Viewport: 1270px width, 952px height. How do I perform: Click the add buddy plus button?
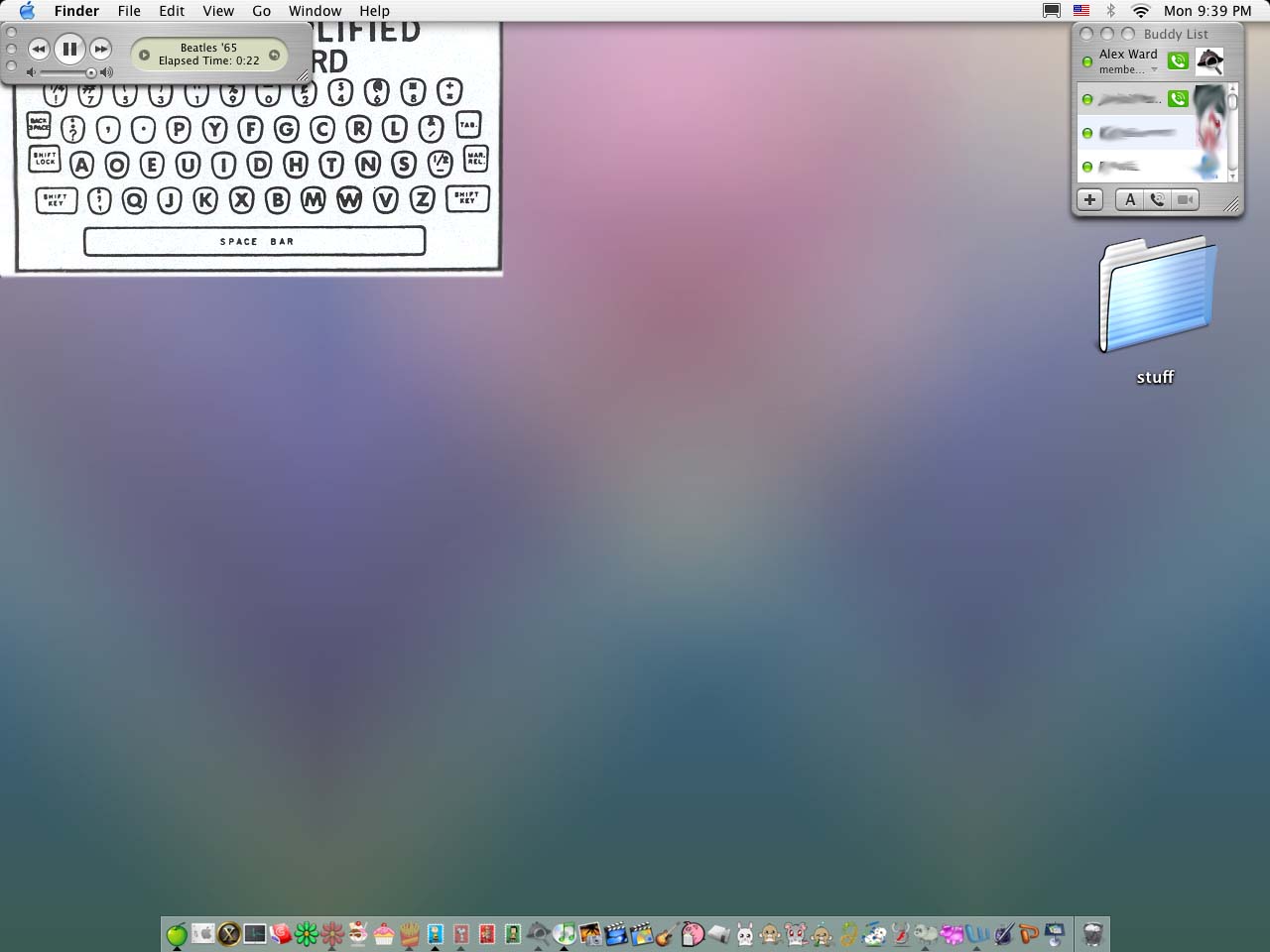coord(1089,199)
